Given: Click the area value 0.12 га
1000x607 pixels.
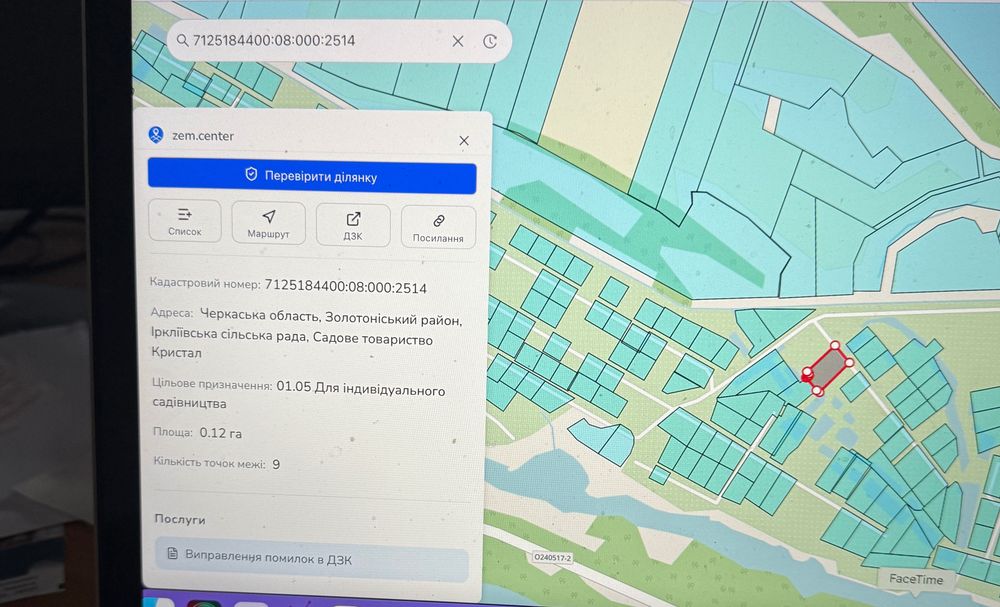Looking at the screenshot, I should click(x=221, y=432).
